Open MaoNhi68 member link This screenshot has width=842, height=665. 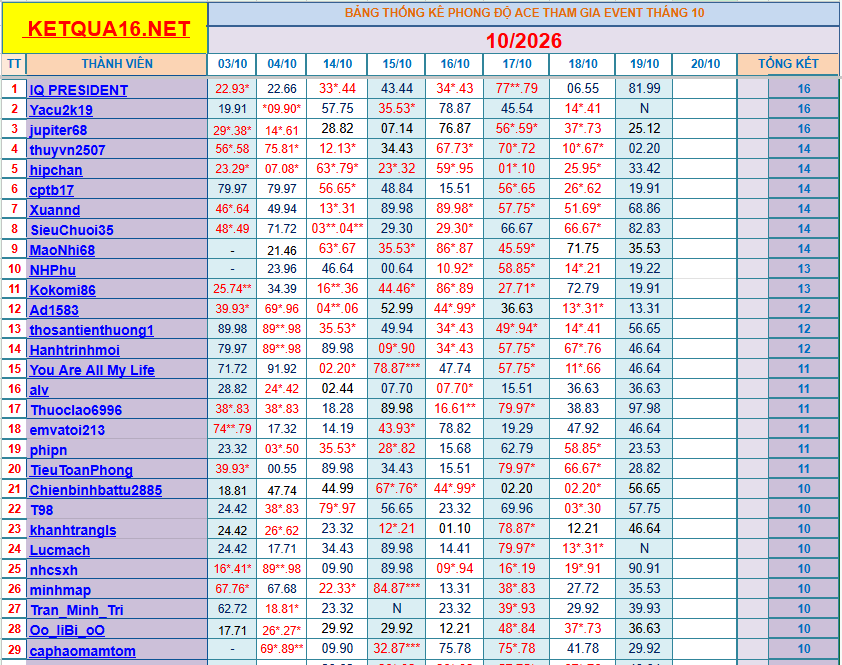pos(62,250)
